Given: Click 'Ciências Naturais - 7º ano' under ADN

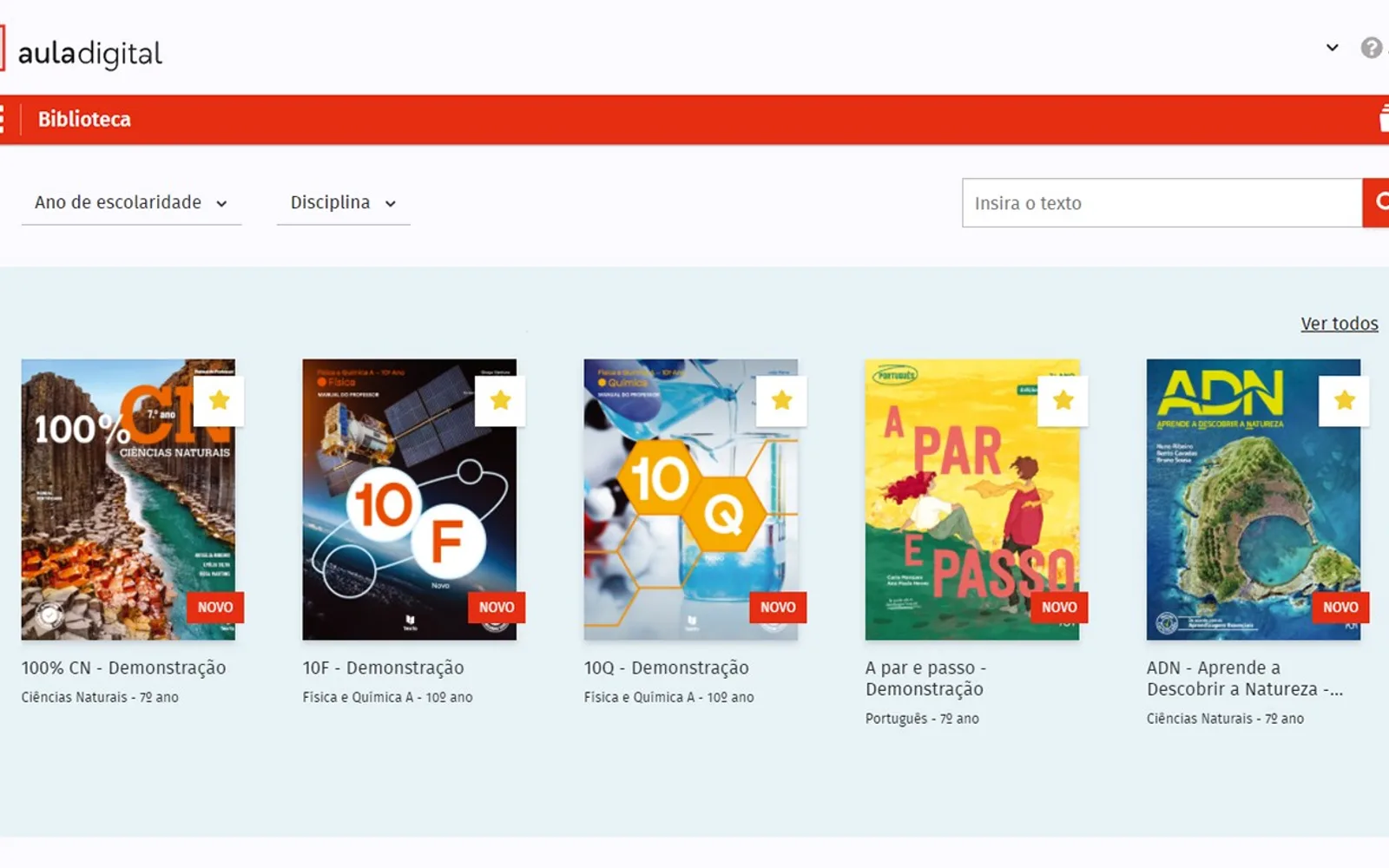Looking at the screenshot, I should [x=1225, y=719].
